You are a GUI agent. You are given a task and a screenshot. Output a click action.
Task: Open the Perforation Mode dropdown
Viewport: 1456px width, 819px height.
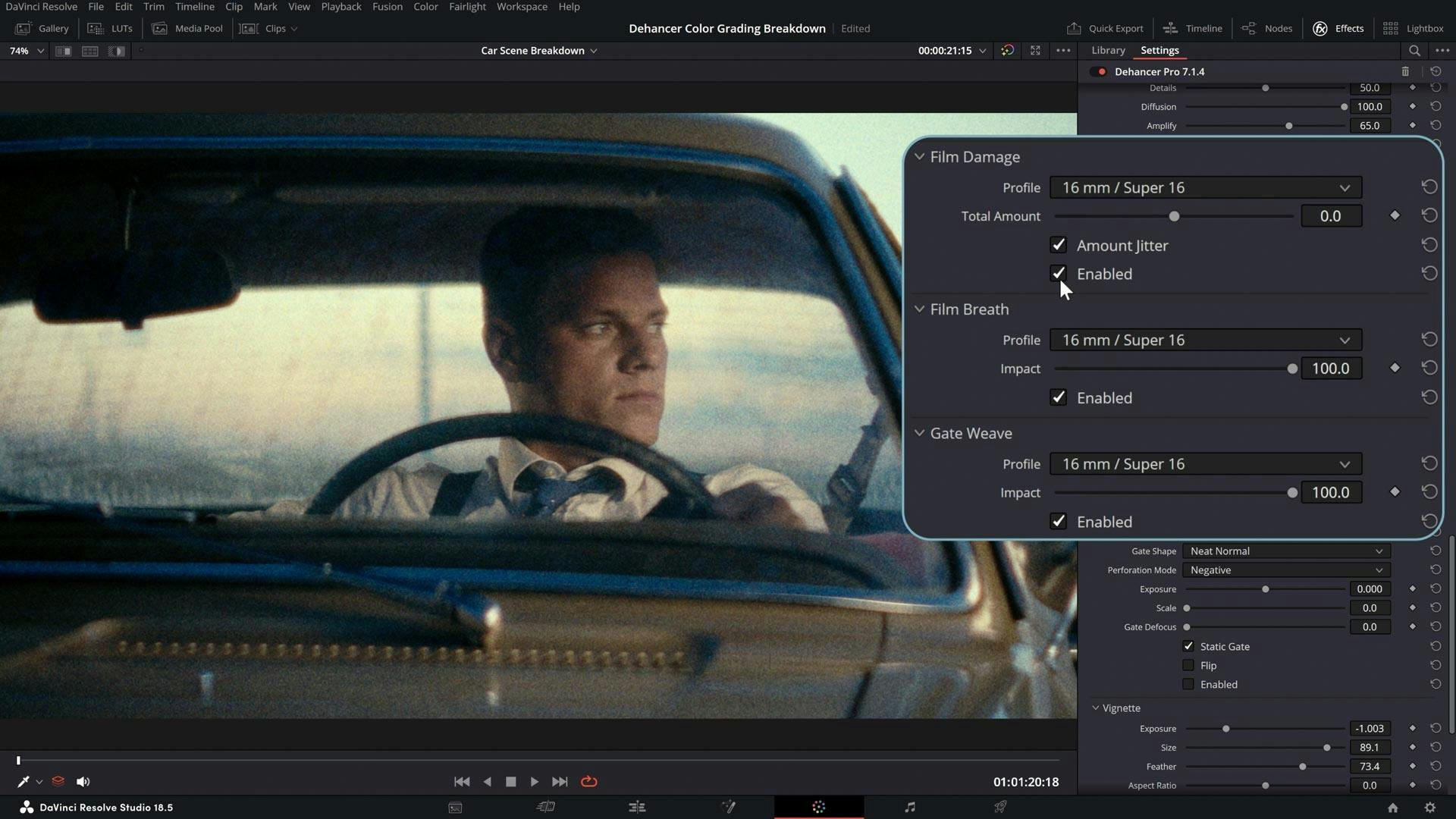click(1285, 570)
